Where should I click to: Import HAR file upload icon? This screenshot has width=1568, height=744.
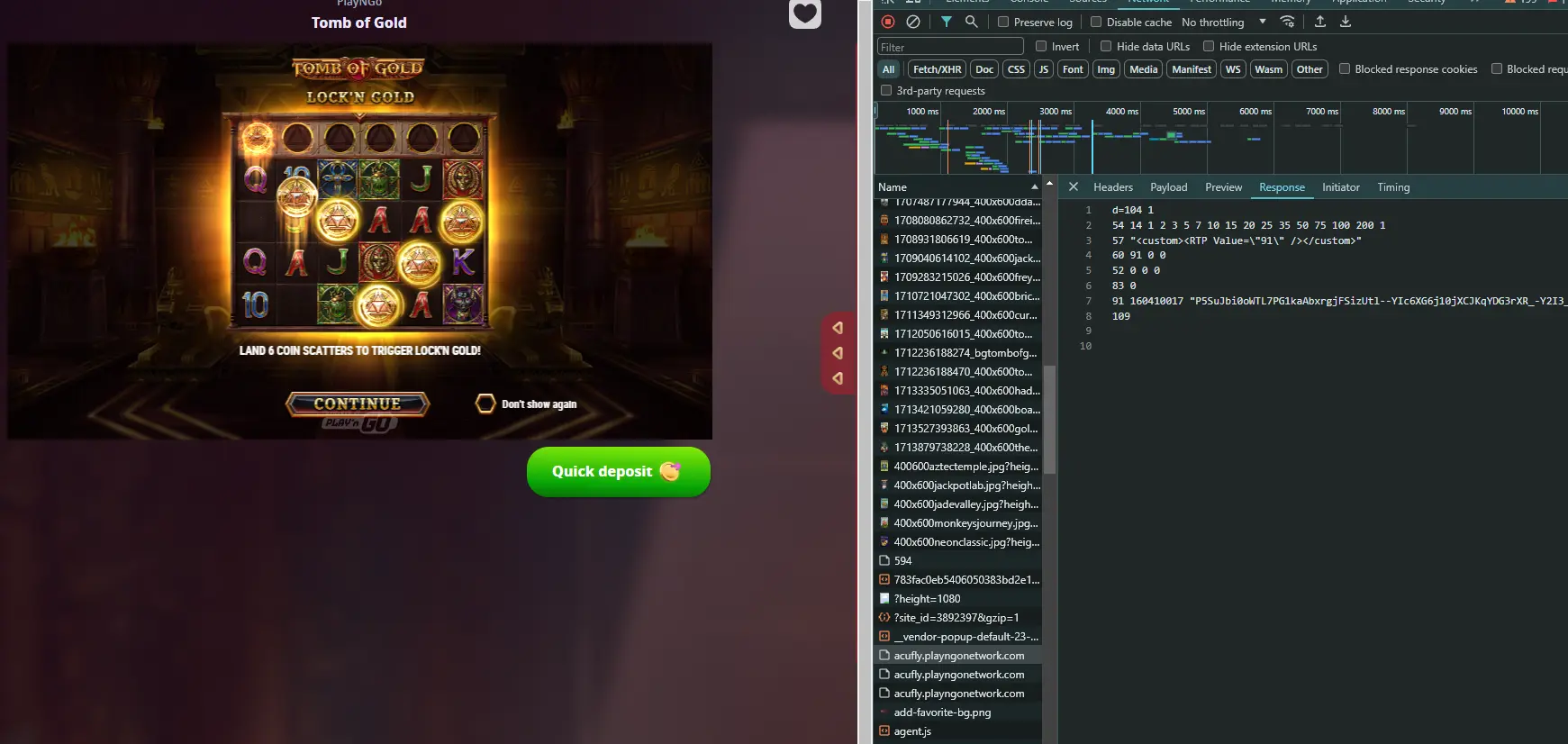1320,22
